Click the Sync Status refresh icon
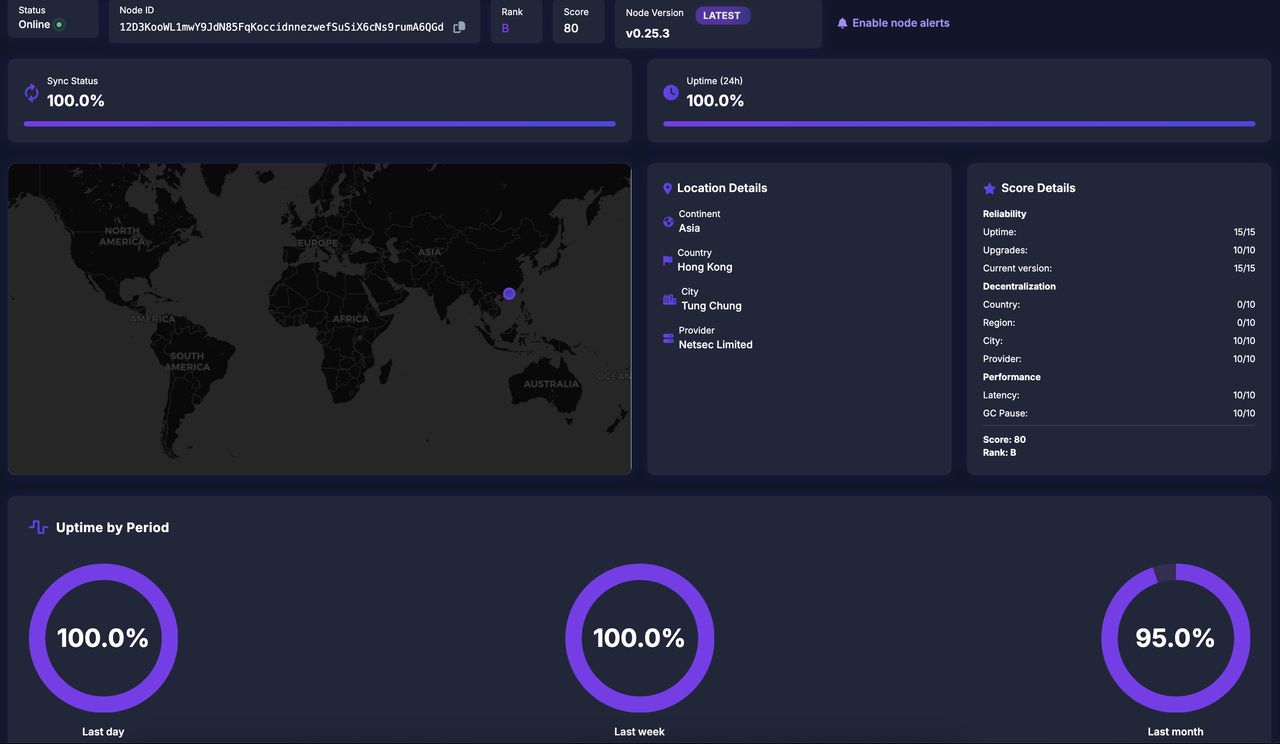This screenshot has height=744, width=1280. pyautogui.click(x=31, y=92)
